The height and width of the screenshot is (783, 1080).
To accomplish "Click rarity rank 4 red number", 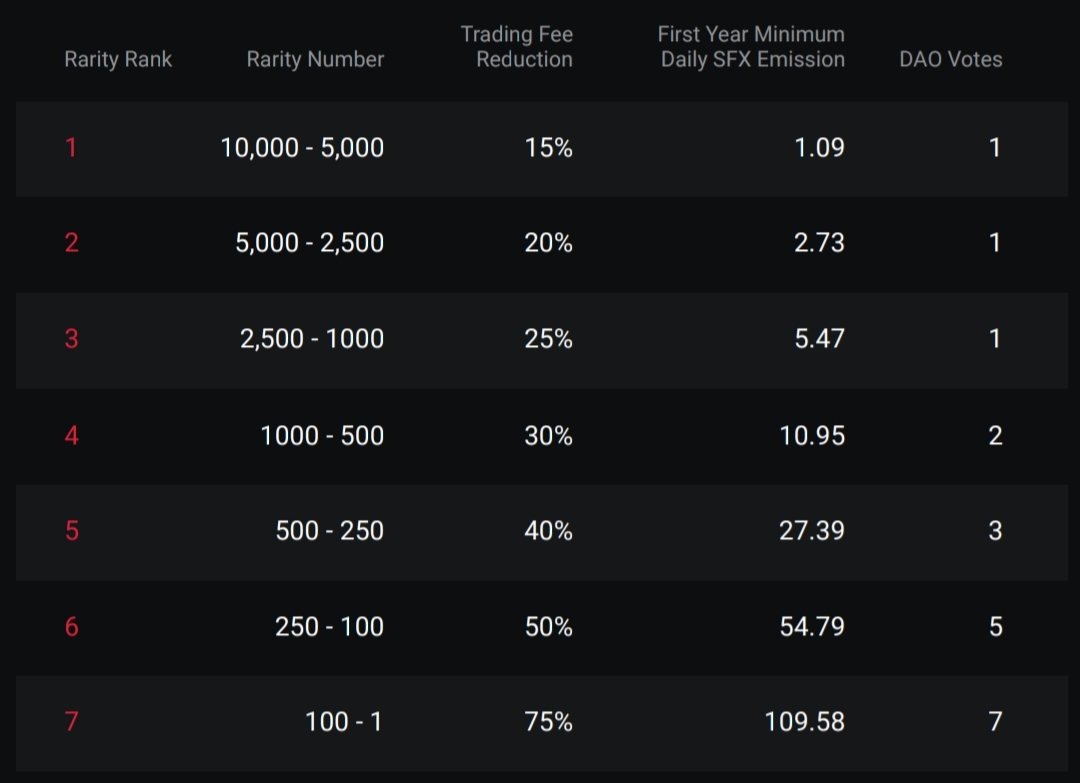I will (x=72, y=435).
